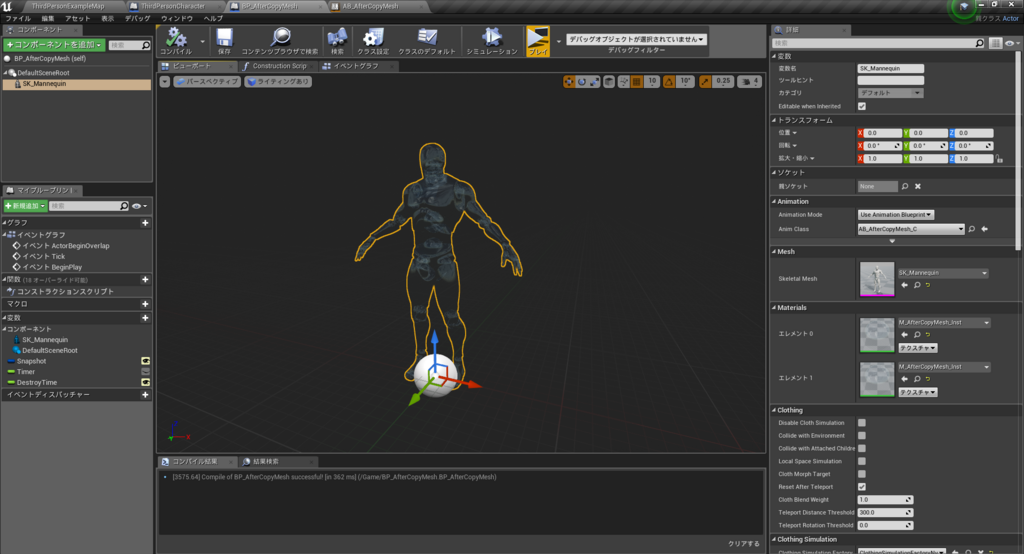The height and width of the screenshot is (554, 1024).
Task: Click パースペクティブ view mode button
Action: 207,82
